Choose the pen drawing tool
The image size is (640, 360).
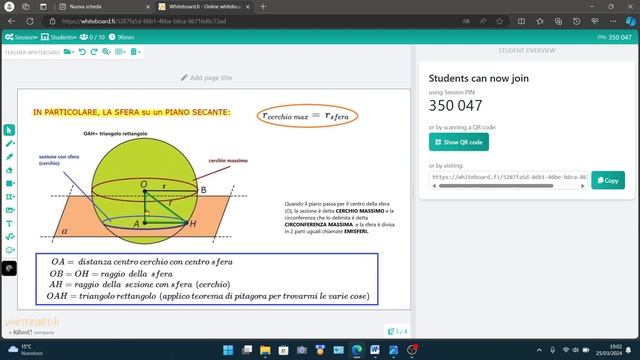(9, 144)
